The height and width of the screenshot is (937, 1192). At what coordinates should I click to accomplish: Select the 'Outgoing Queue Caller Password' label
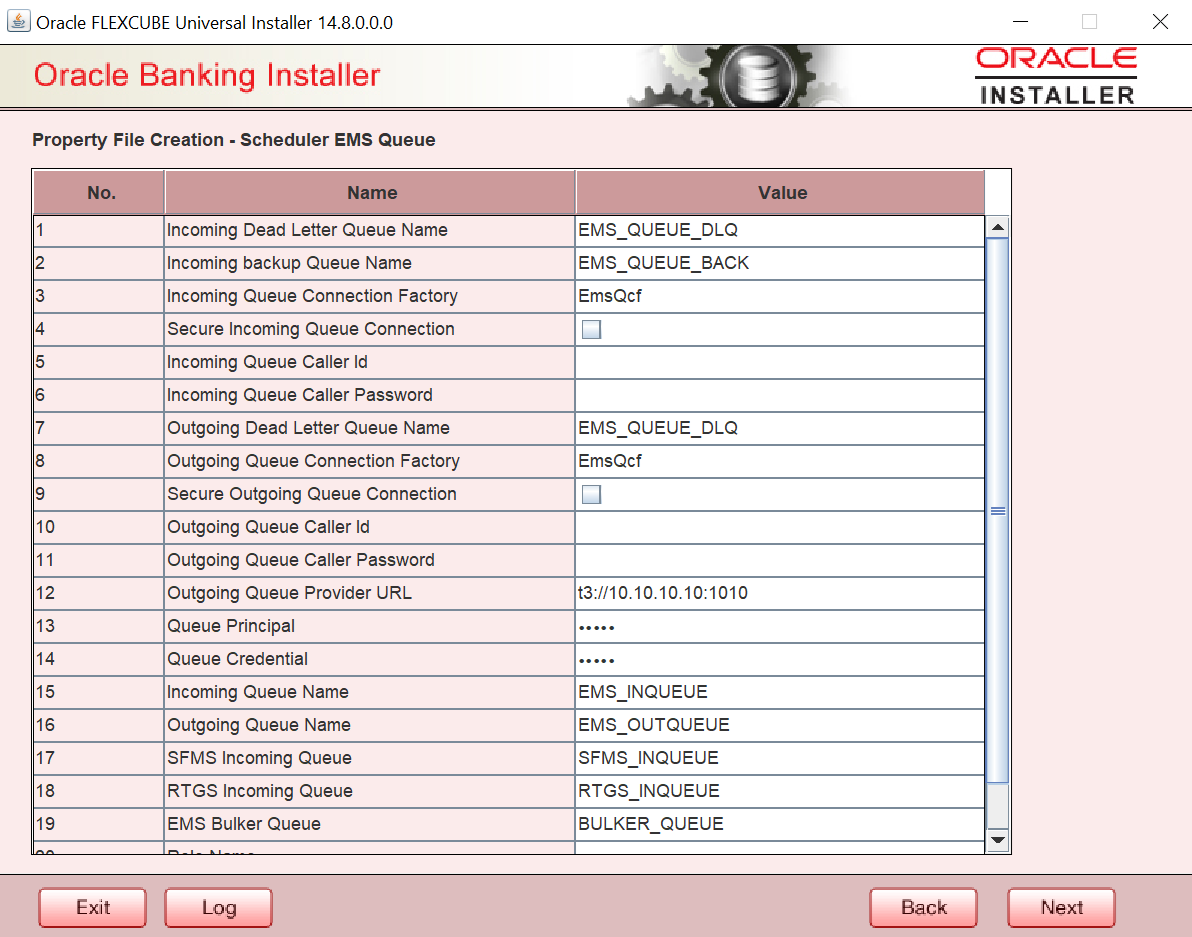(301, 560)
